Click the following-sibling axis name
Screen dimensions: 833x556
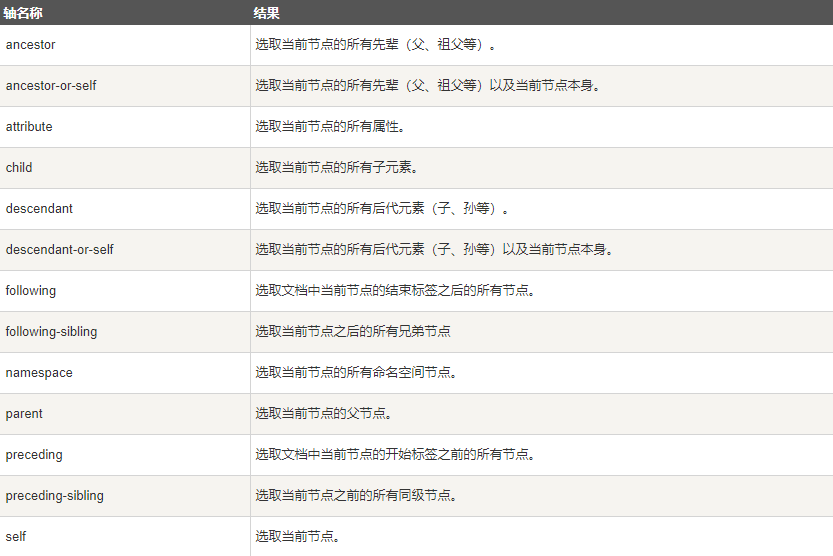pos(52,332)
